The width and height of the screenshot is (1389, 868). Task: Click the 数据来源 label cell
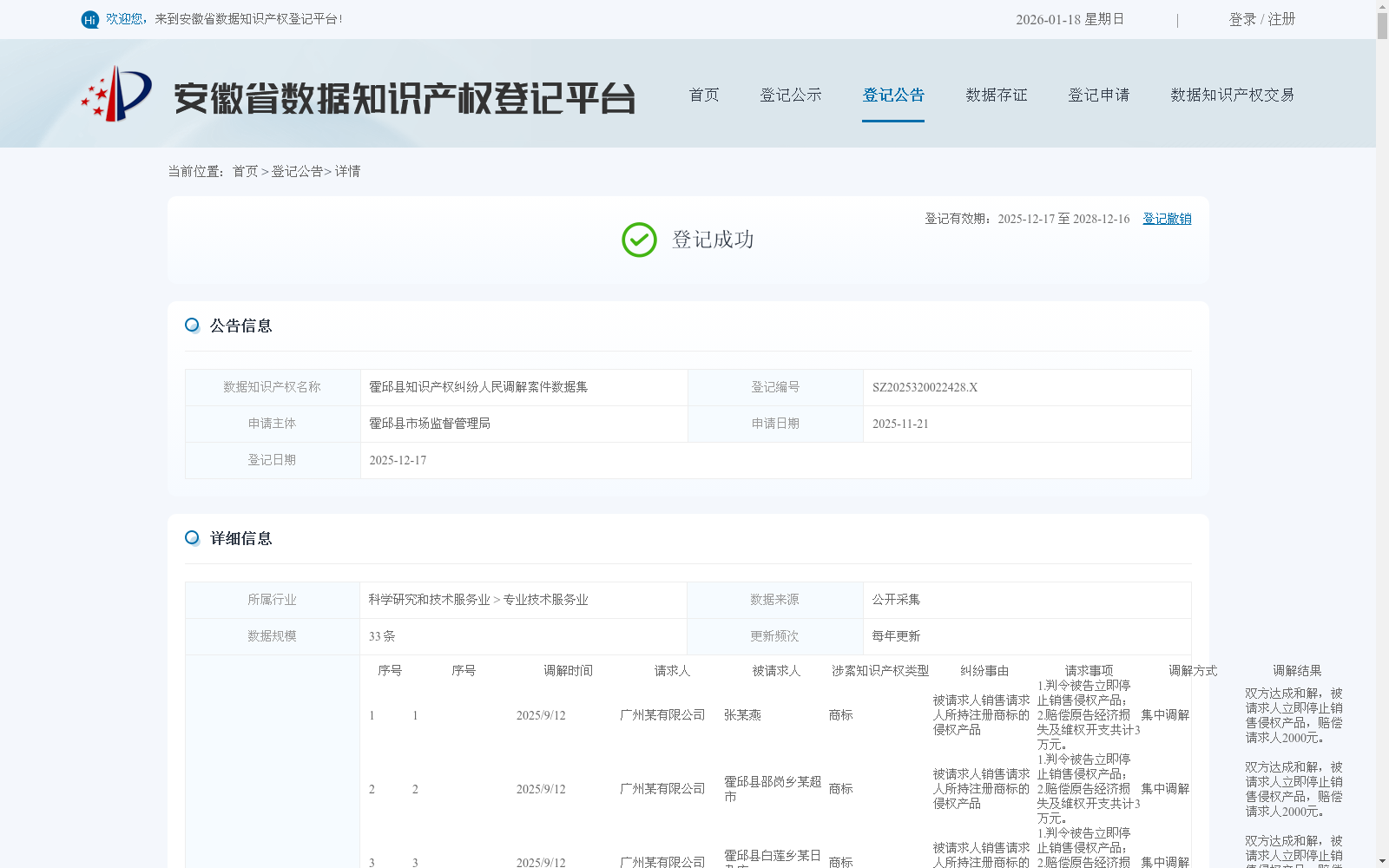774,600
